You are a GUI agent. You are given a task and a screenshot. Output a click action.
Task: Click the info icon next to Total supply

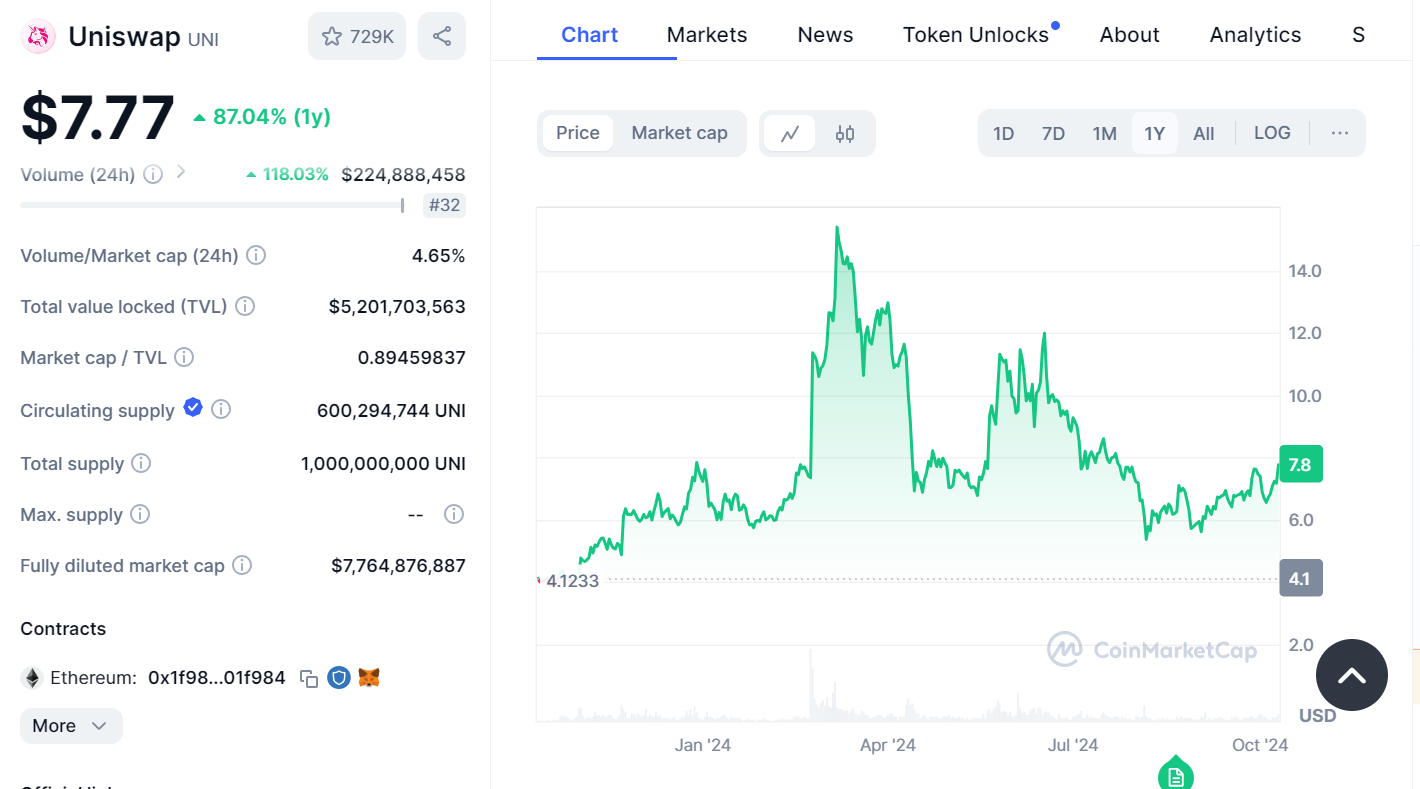tap(142, 463)
